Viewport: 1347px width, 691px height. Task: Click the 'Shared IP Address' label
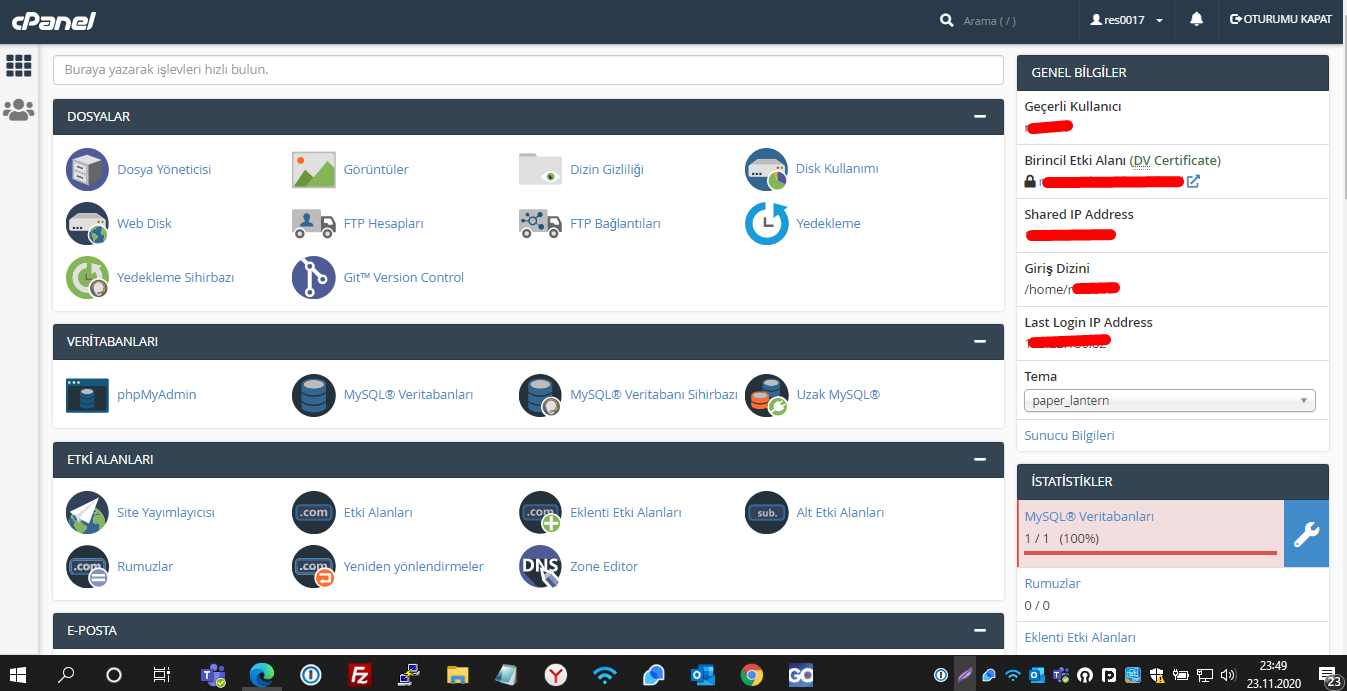coord(1079,214)
